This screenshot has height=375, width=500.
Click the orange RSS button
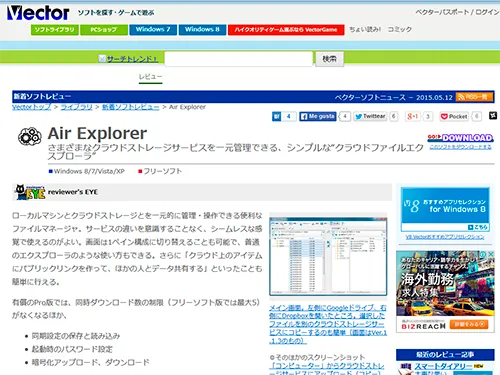pyautogui.click(x=475, y=97)
